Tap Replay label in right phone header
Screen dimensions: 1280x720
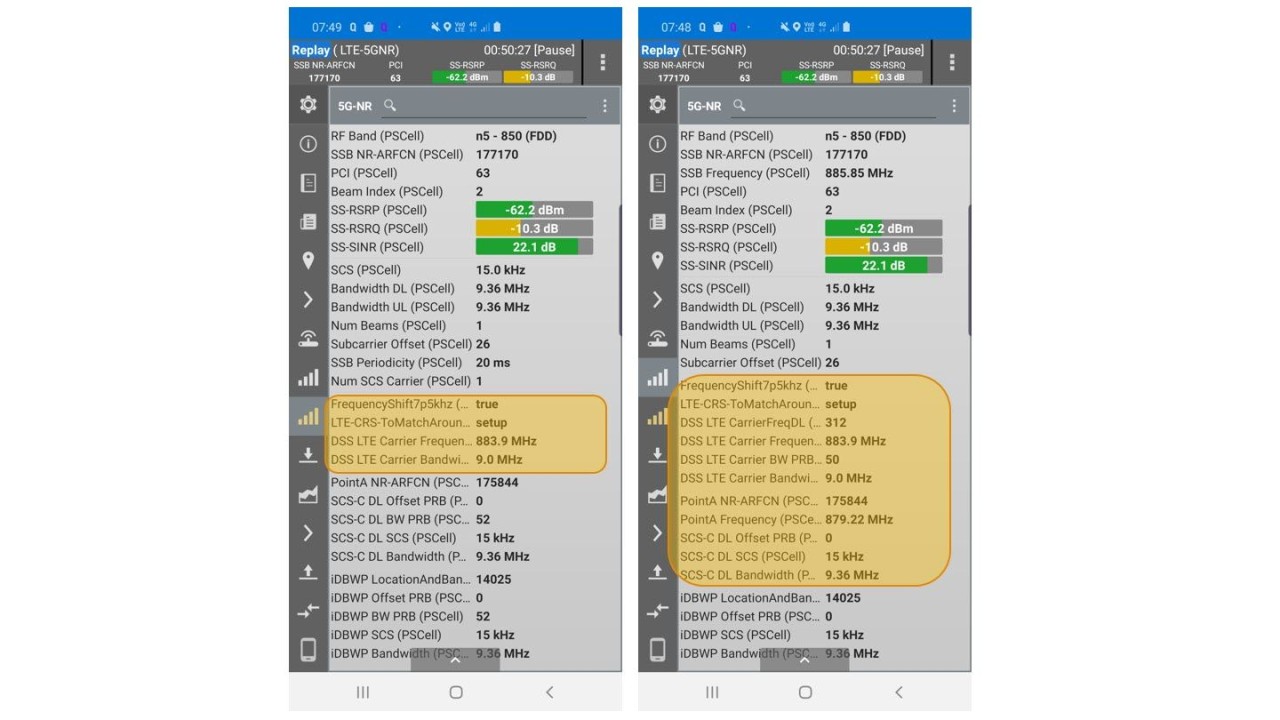pos(660,50)
